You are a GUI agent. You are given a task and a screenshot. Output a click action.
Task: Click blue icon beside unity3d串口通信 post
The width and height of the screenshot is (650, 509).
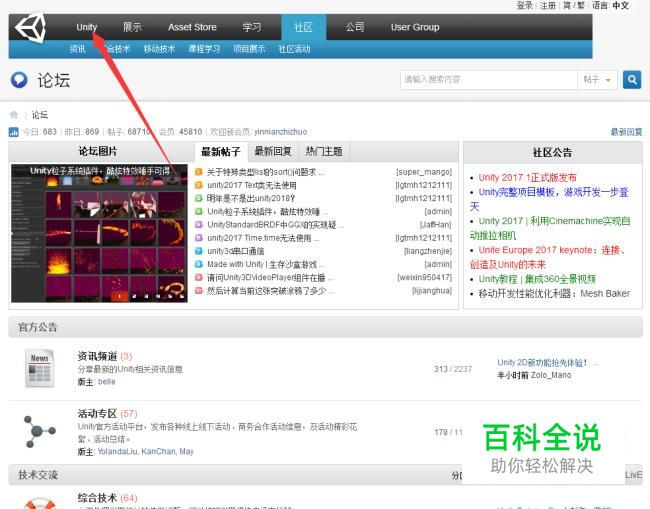199,251
